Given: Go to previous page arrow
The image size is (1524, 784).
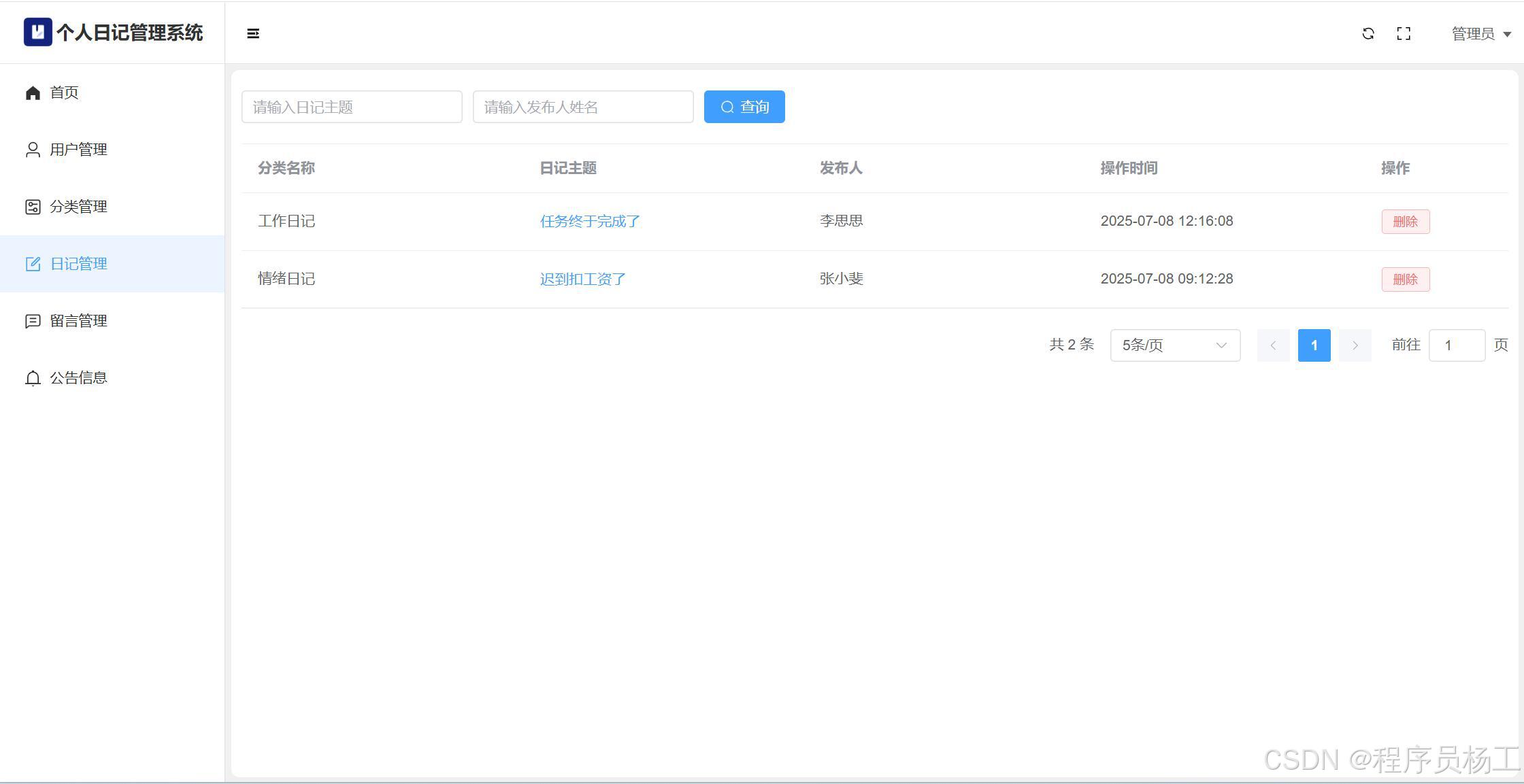Looking at the screenshot, I should (x=1273, y=345).
